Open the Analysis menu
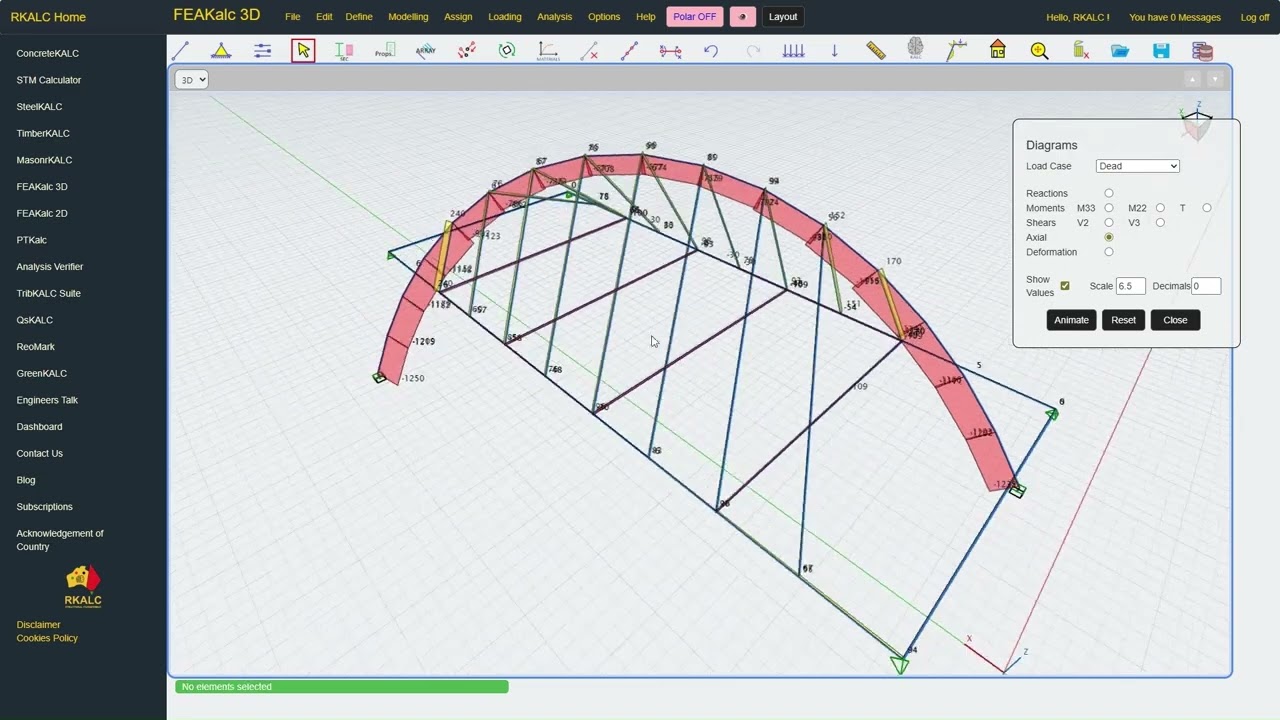 pos(555,17)
